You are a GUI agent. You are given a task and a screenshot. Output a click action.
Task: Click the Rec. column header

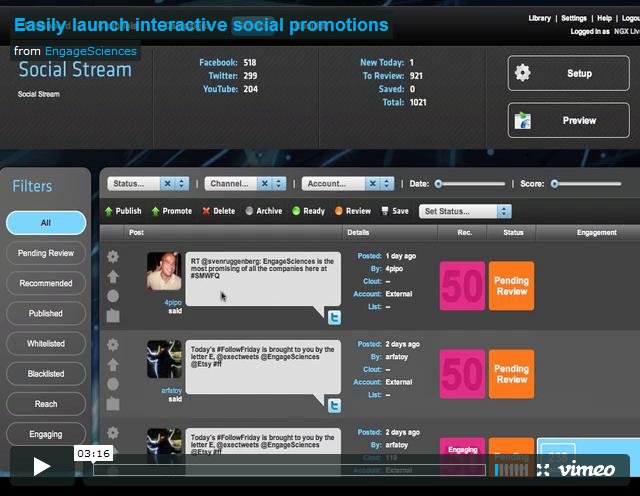pos(464,232)
